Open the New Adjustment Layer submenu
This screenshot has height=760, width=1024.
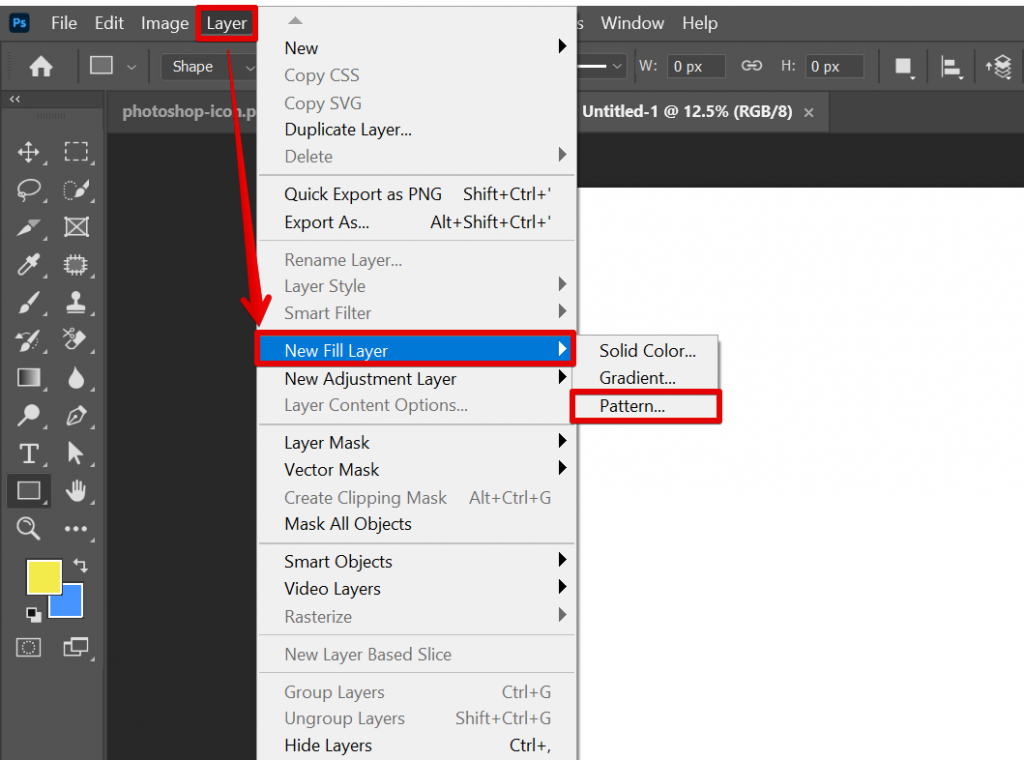click(370, 379)
